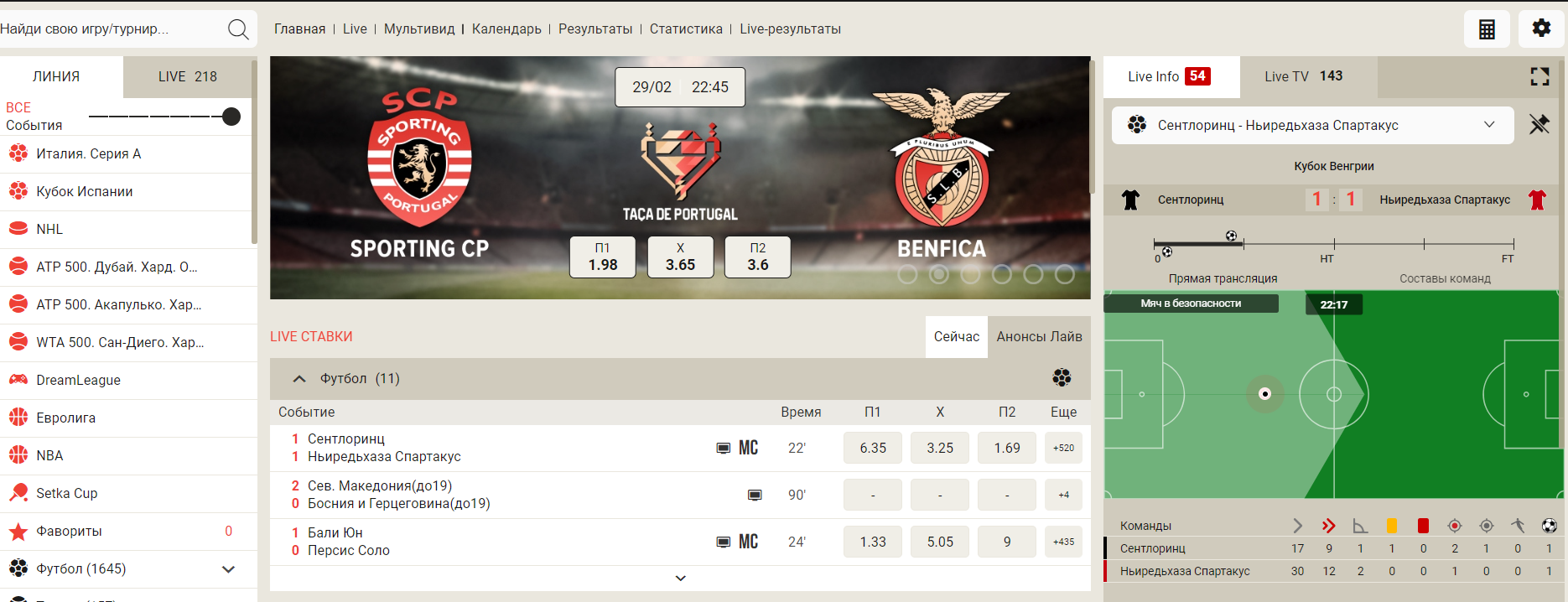The image size is (1568, 602).
Task: Open +520 more markets button
Action: coord(1064,448)
